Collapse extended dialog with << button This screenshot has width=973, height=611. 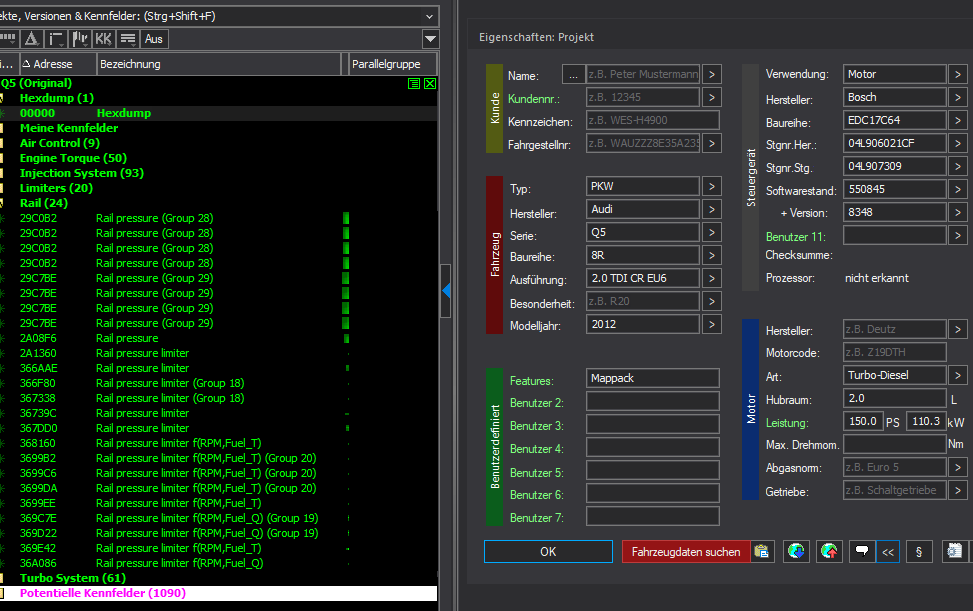click(887, 551)
